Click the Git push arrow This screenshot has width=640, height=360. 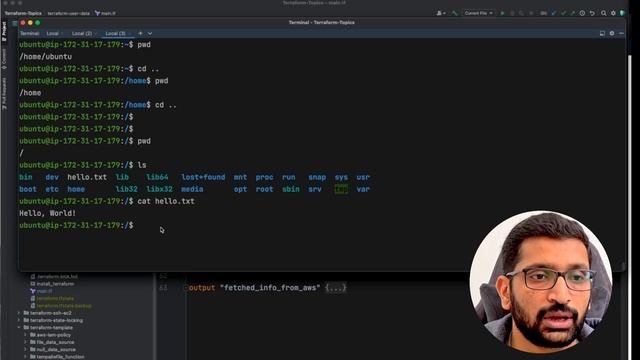(x=573, y=13)
